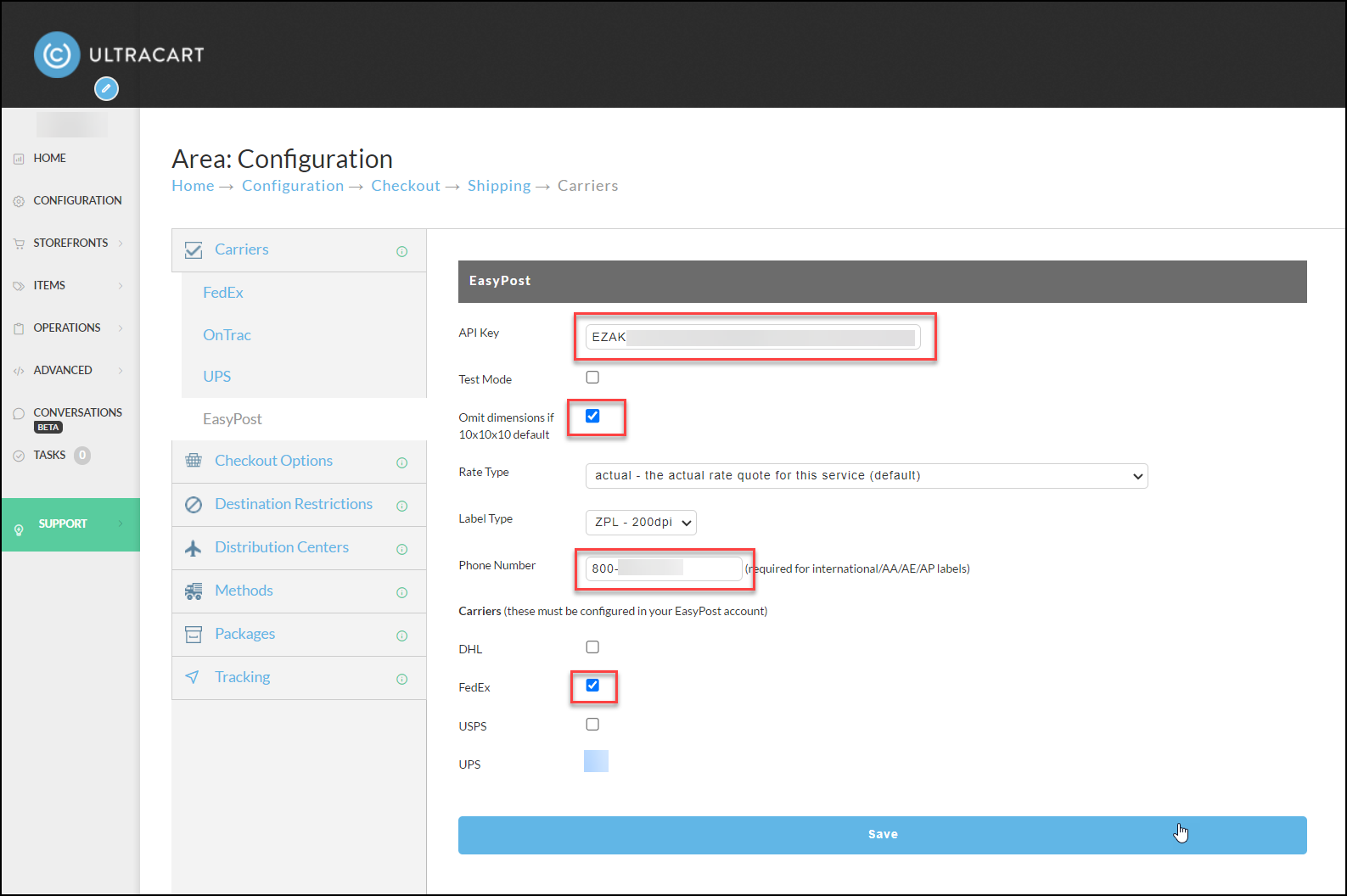This screenshot has width=1347, height=896.
Task: Enable the Test Mode checkbox
Action: (592, 378)
